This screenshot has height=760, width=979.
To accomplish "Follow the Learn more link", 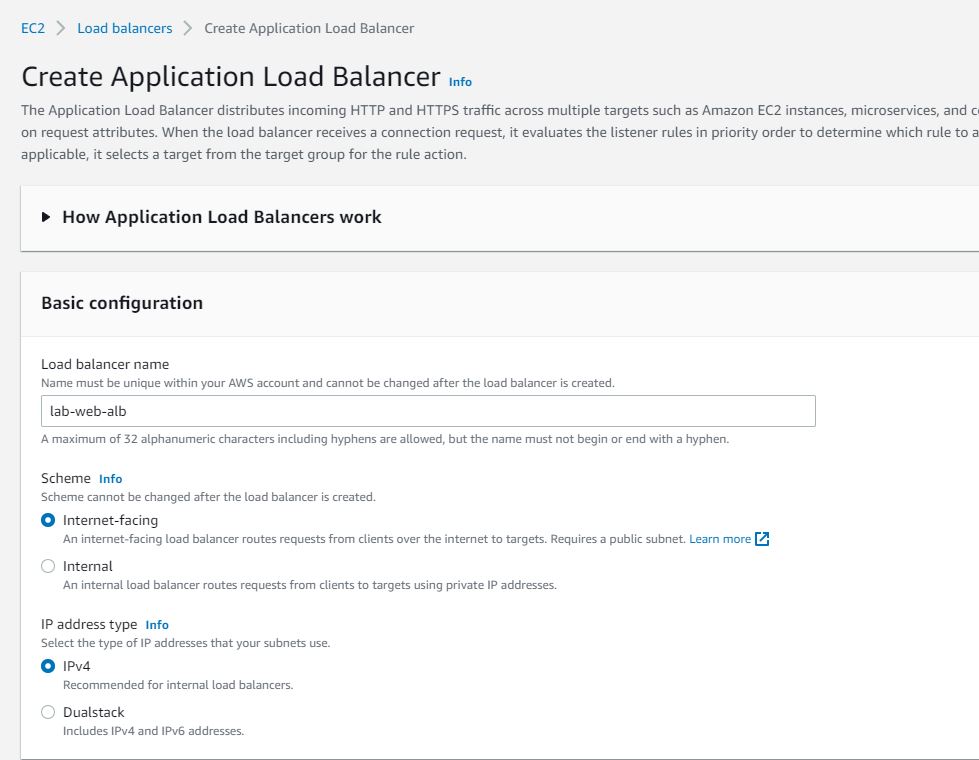I will 719,539.
